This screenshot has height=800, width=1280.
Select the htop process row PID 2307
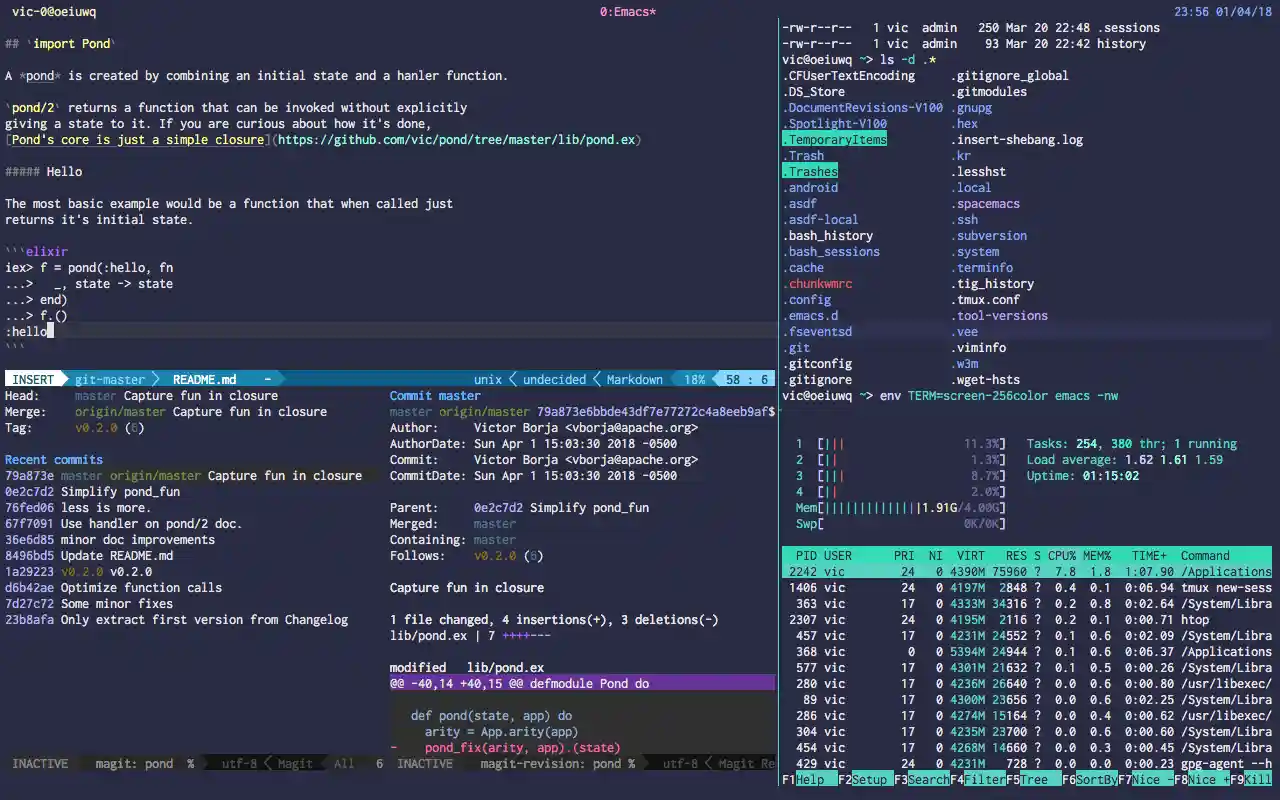point(1027,619)
